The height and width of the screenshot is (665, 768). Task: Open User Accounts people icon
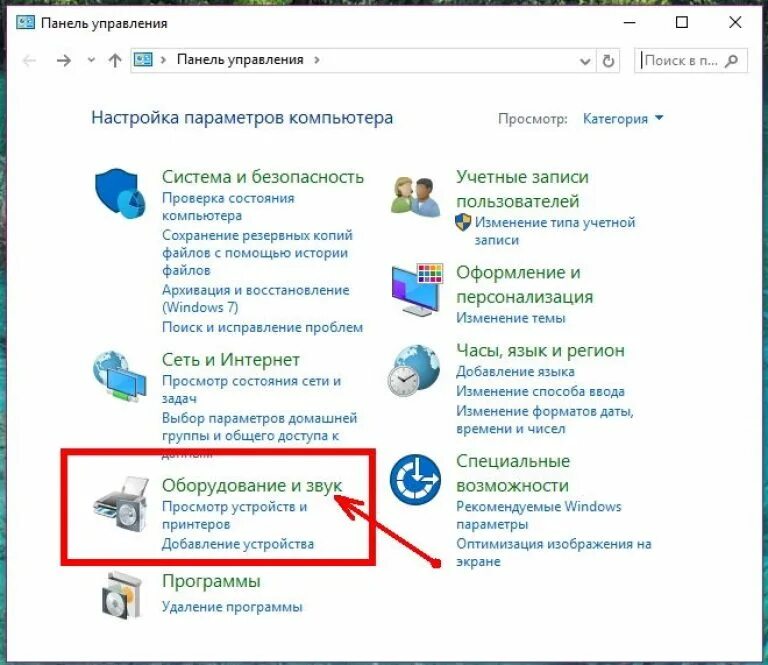(x=416, y=196)
